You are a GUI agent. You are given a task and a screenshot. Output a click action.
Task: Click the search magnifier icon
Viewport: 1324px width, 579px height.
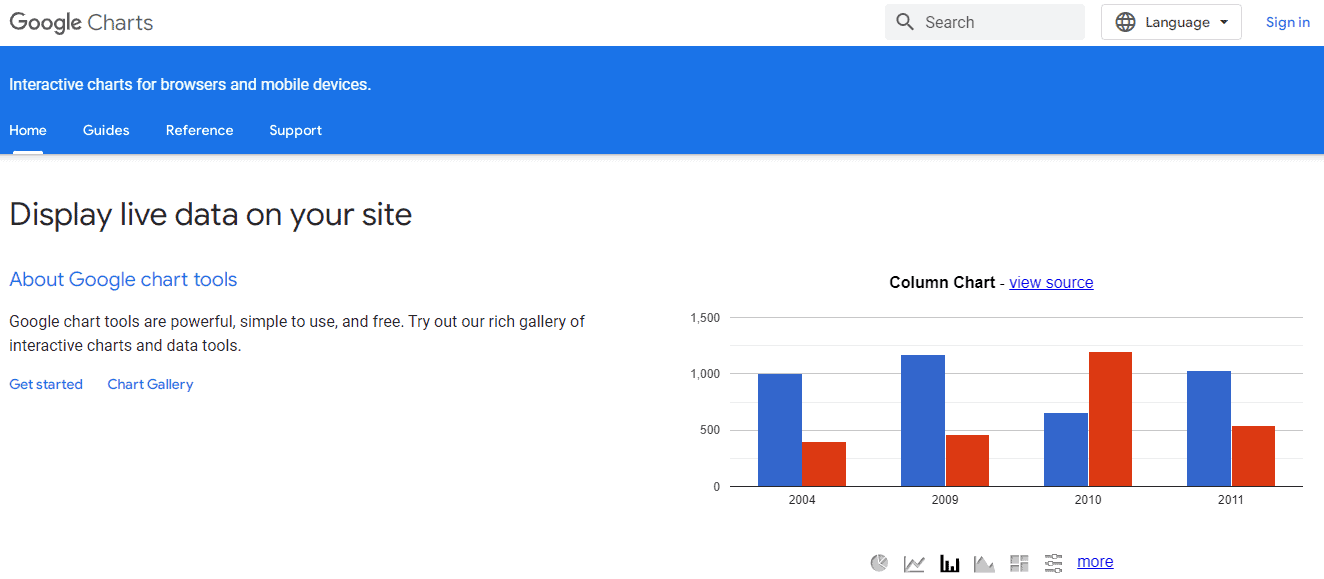pyautogui.click(x=905, y=21)
